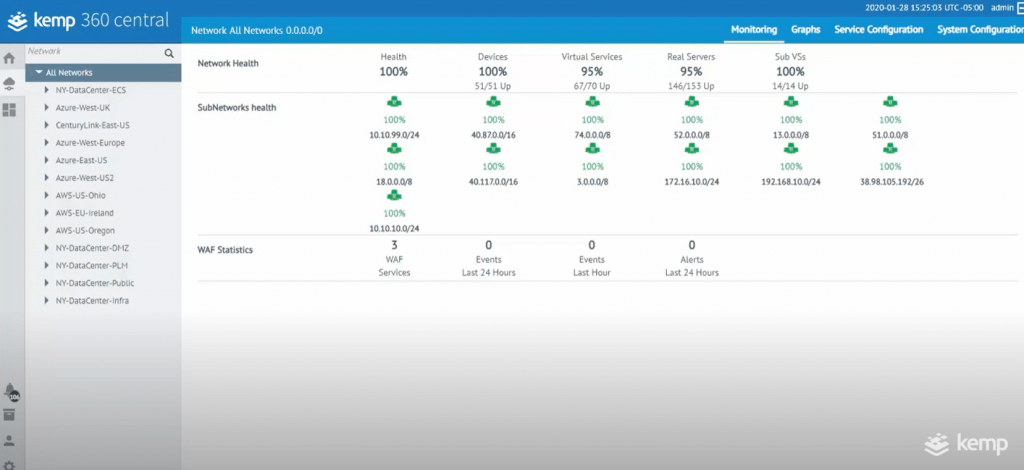This screenshot has width=1024, height=470.
Task: Click the WAF Services count
Action: pyautogui.click(x=394, y=245)
